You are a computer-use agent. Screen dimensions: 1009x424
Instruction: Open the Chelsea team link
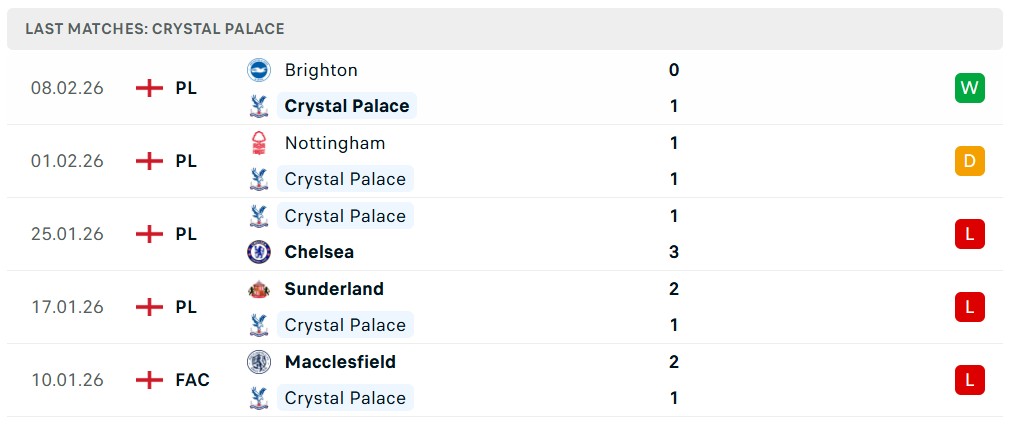[x=319, y=252]
